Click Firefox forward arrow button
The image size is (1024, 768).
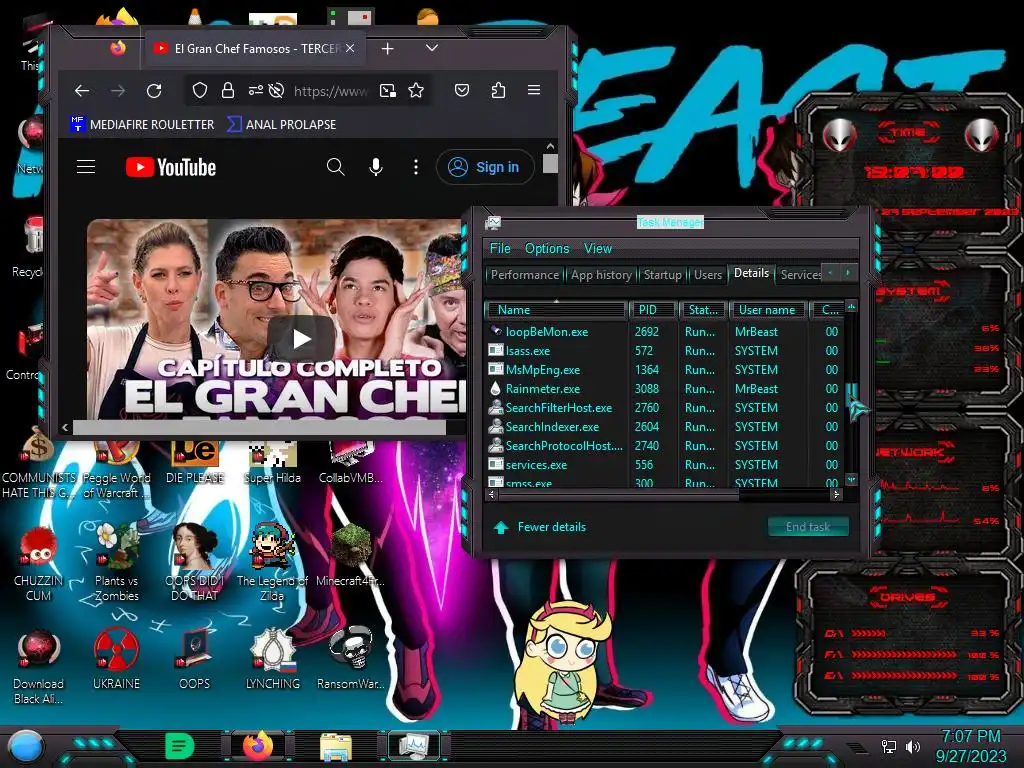(118, 91)
